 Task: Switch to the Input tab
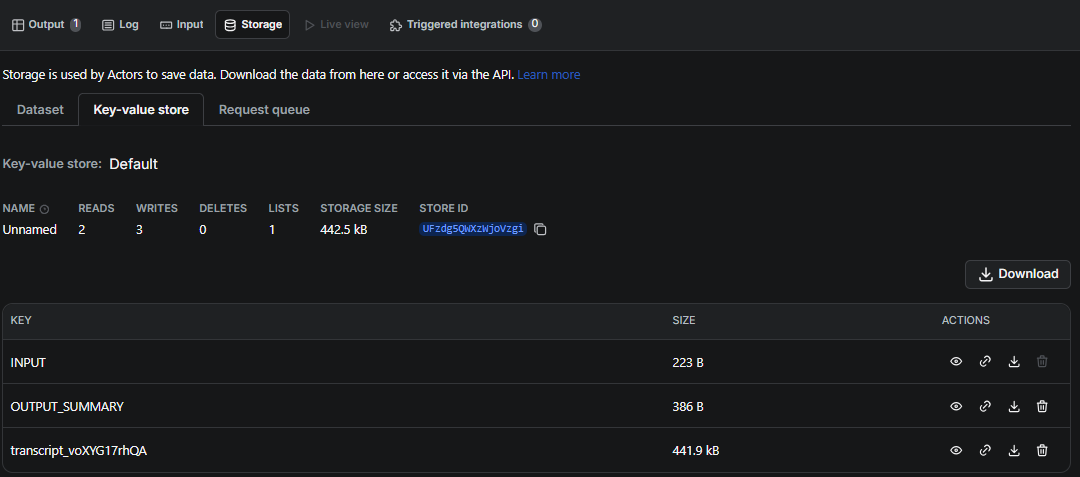click(182, 24)
